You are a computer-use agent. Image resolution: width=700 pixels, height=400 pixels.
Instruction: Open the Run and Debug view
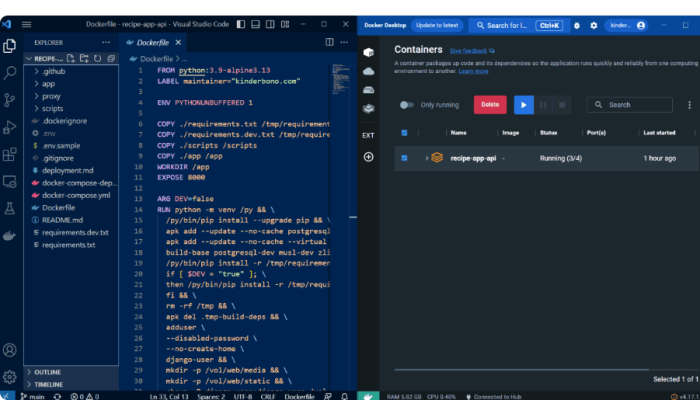point(9,128)
